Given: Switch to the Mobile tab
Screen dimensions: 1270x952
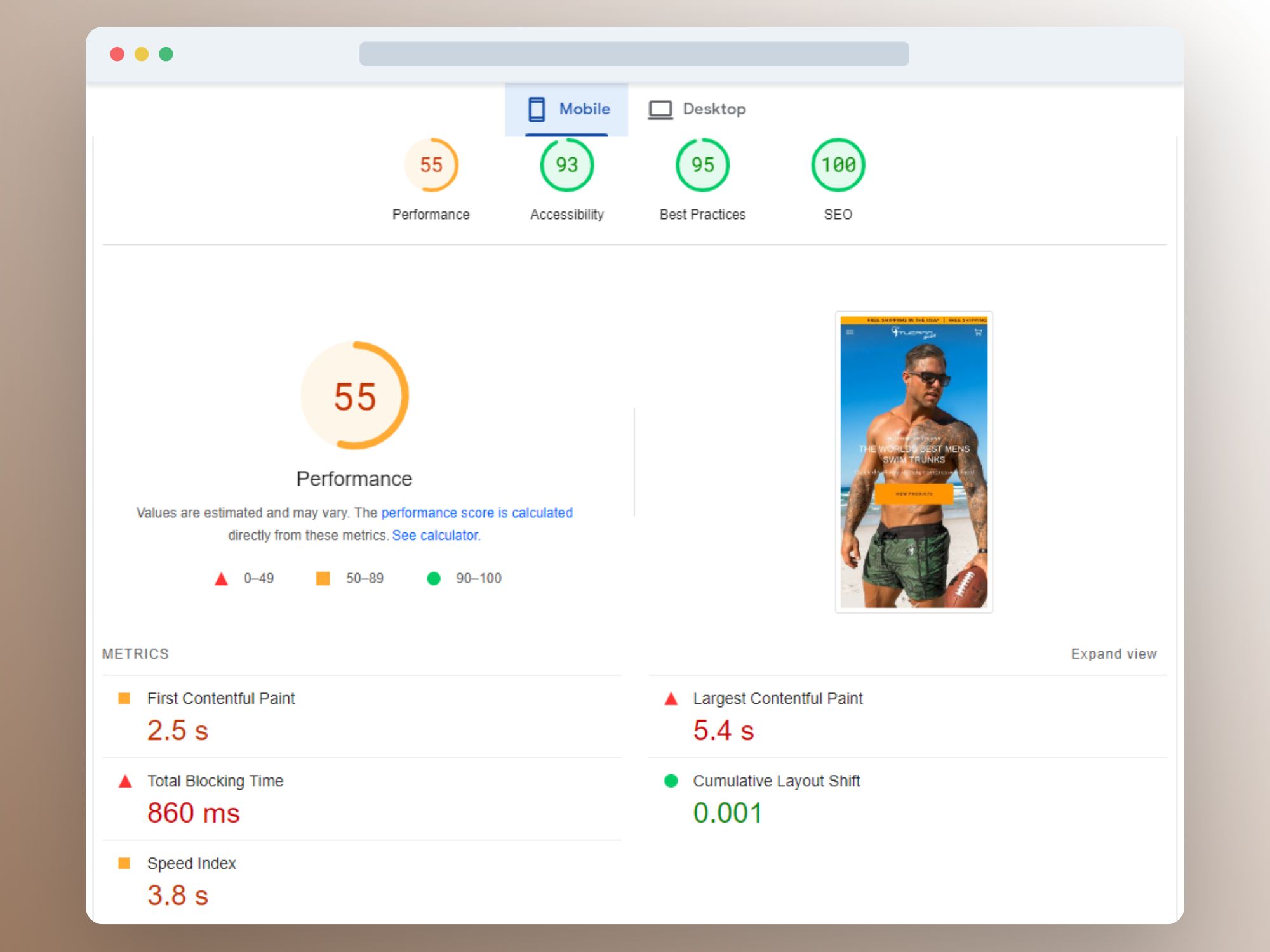Looking at the screenshot, I should tap(566, 109).
